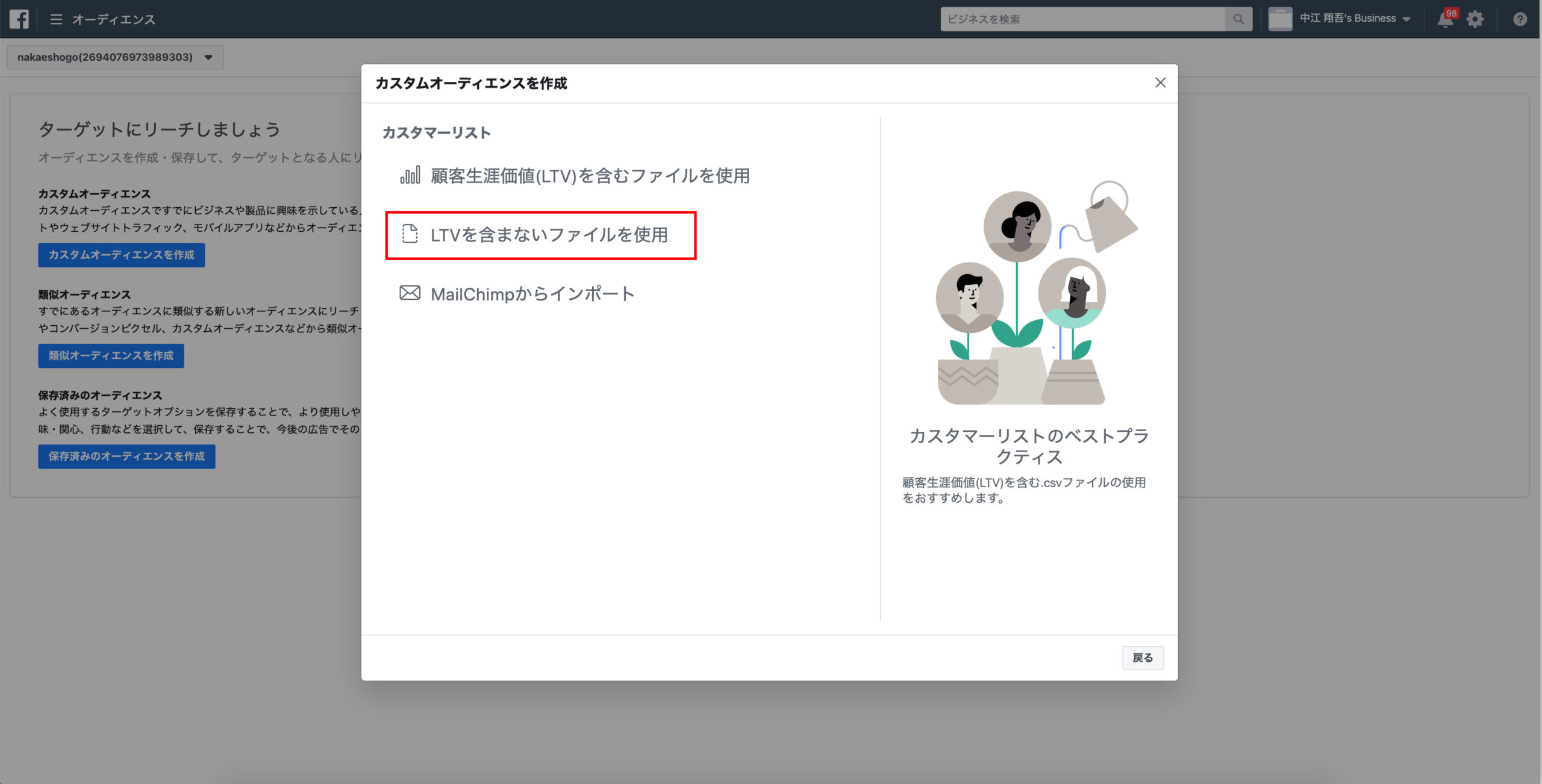
Task: Click the search magnifier icon
Action: pyautogui.click(x=1238, y=19)
